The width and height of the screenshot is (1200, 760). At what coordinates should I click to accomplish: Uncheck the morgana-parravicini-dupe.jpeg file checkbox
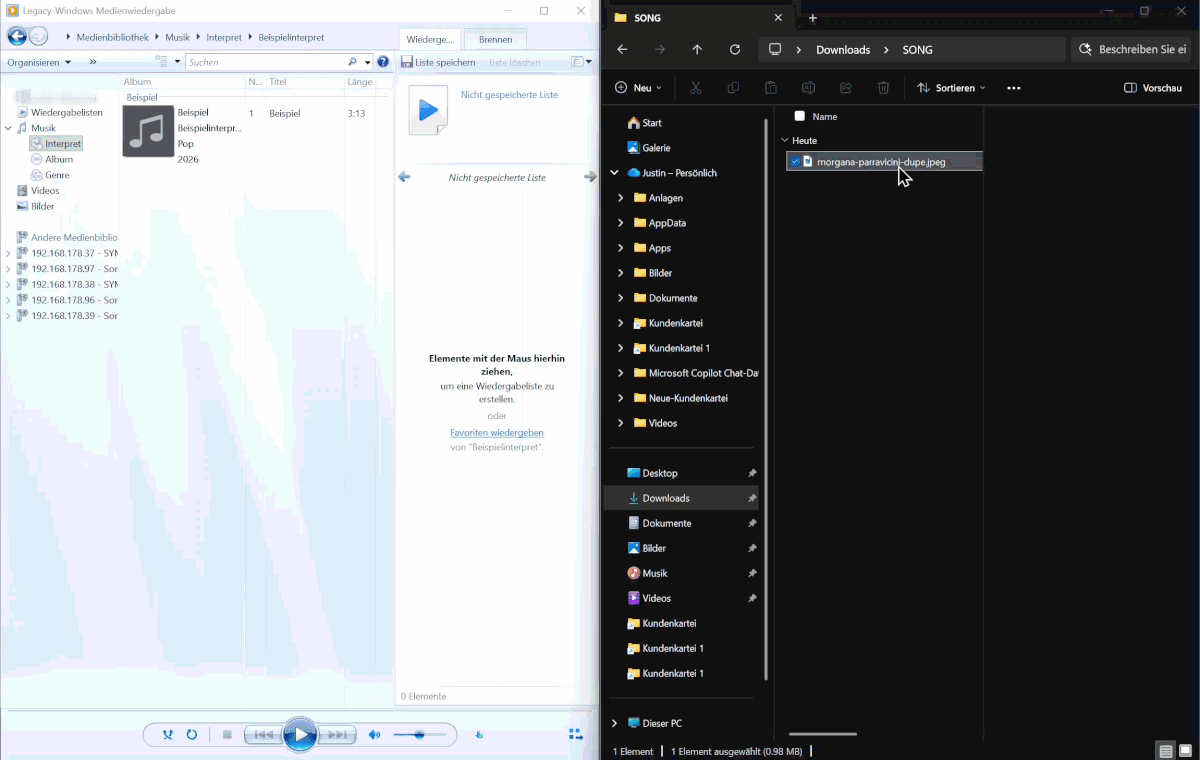coord(795,162)
